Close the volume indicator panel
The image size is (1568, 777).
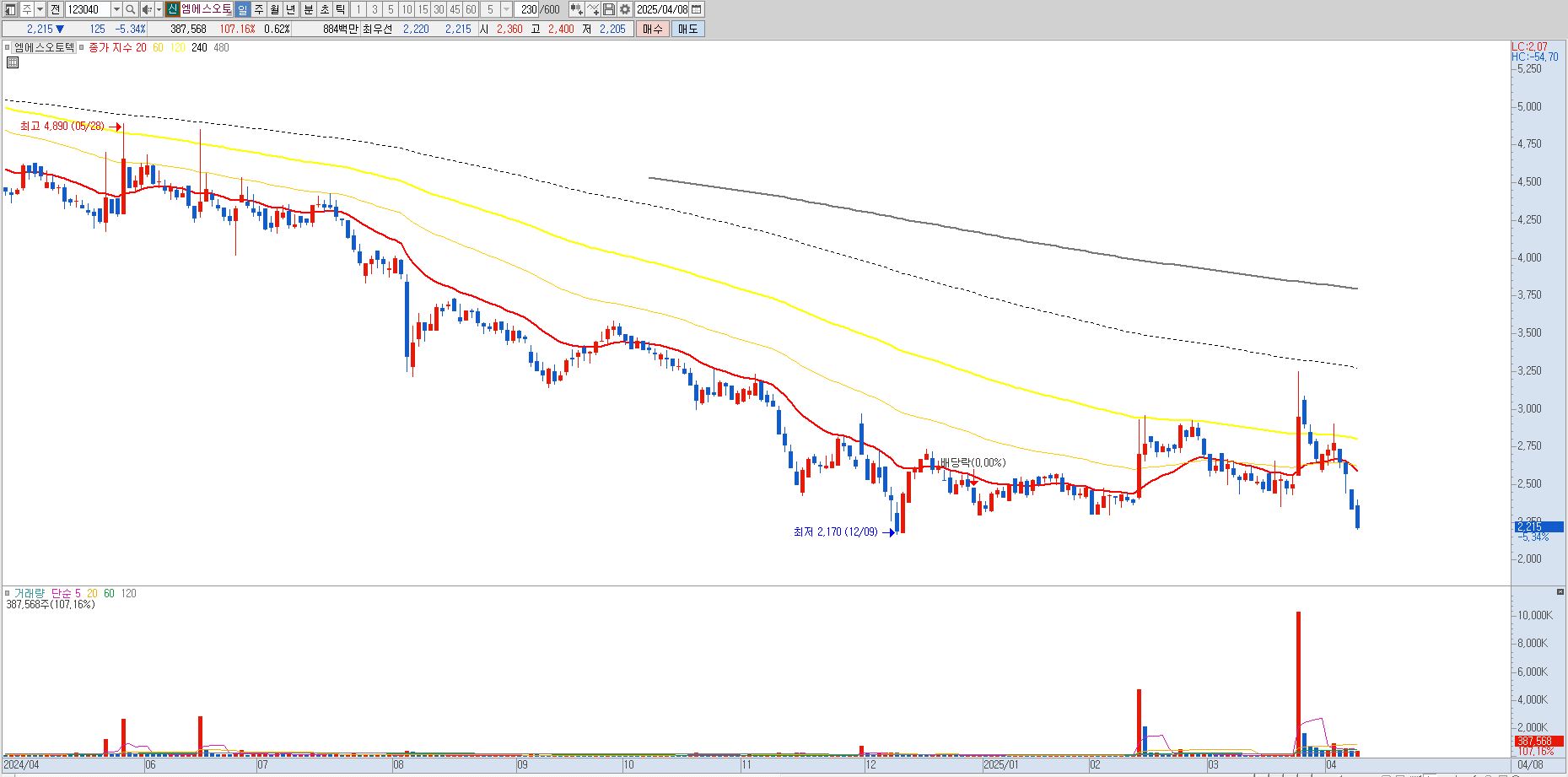tap(1560, 592)
